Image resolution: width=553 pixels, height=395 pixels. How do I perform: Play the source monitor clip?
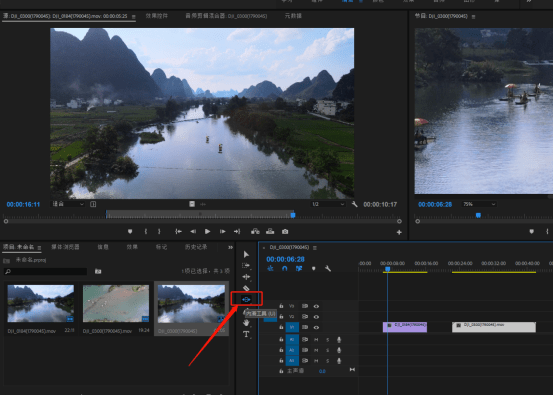[x=207, y=231]
